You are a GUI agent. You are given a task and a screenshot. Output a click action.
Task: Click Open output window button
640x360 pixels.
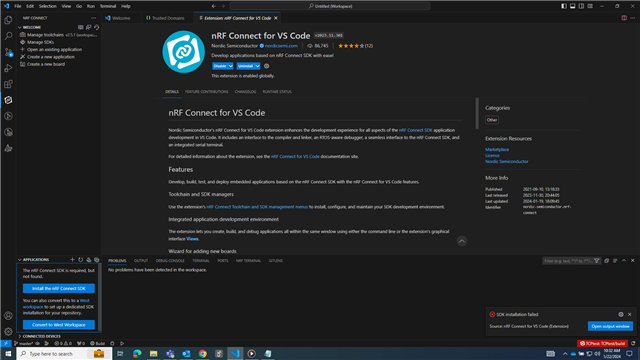coord(610,326)
